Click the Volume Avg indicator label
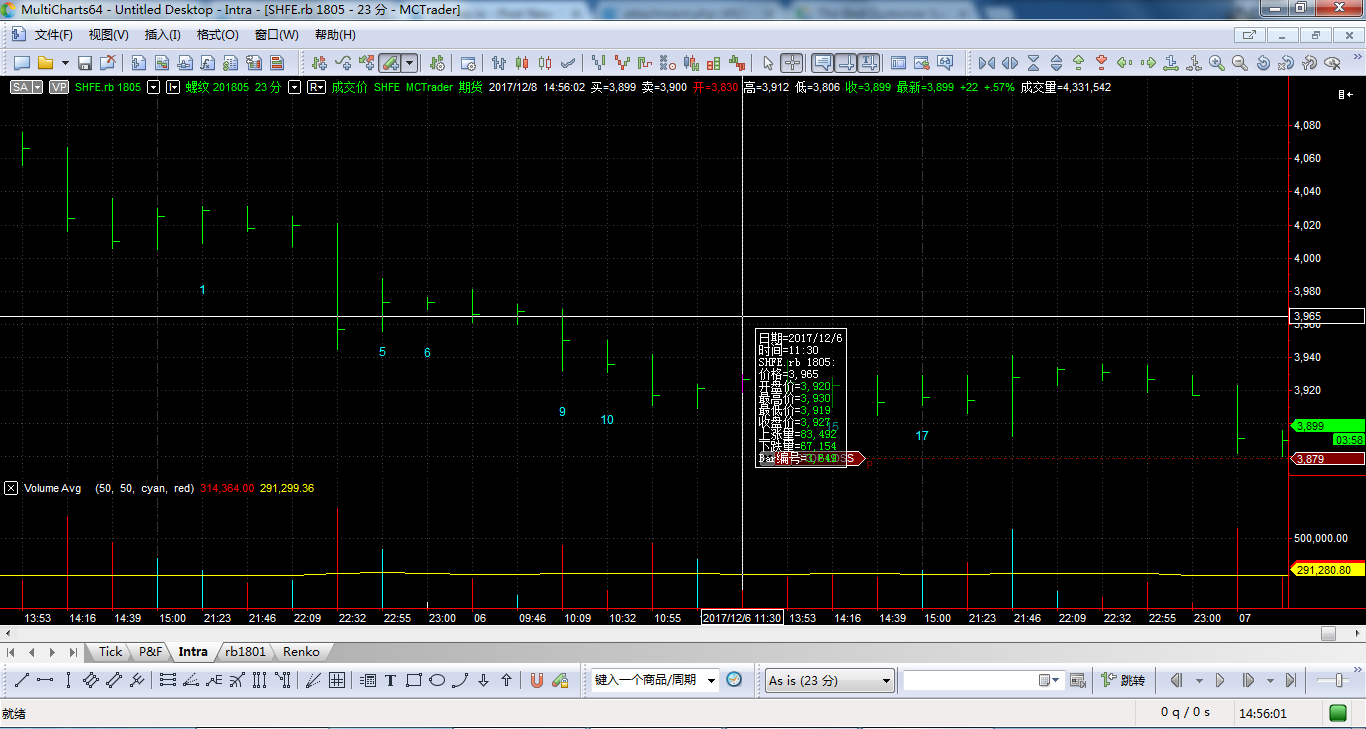 tap(53, 488)
